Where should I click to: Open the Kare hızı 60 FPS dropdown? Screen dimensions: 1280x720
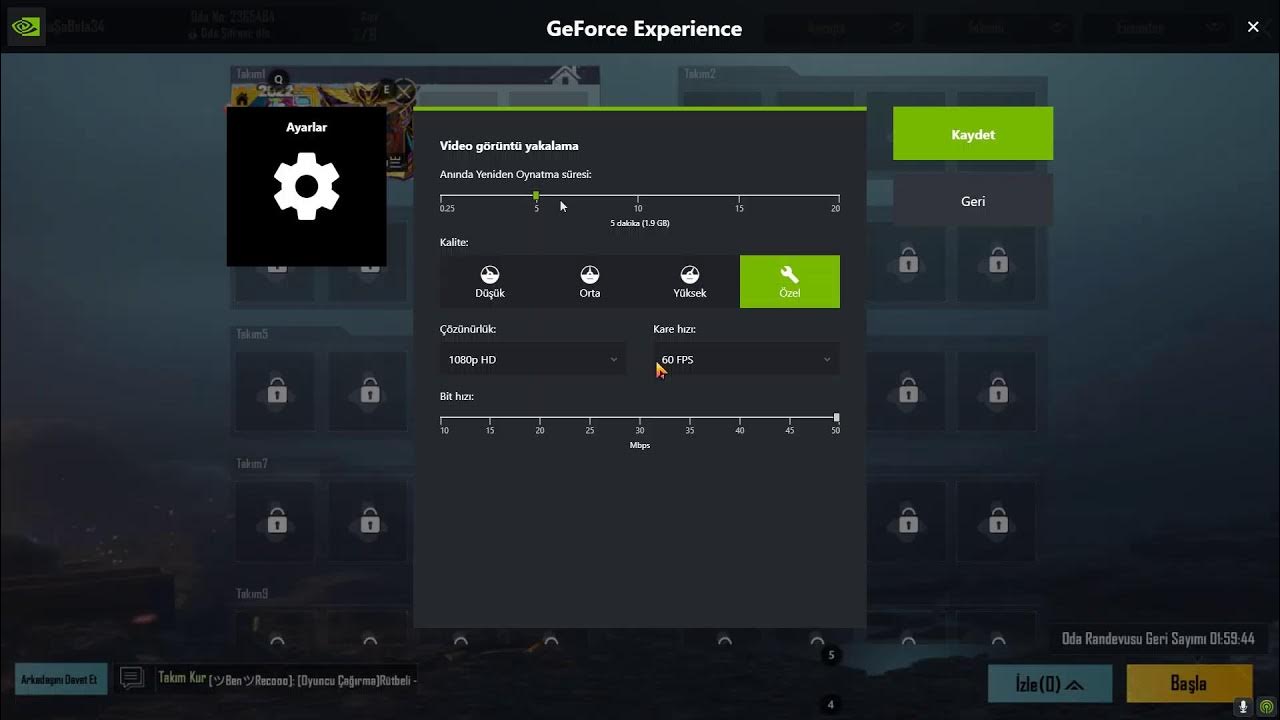[x=746, y=359]
